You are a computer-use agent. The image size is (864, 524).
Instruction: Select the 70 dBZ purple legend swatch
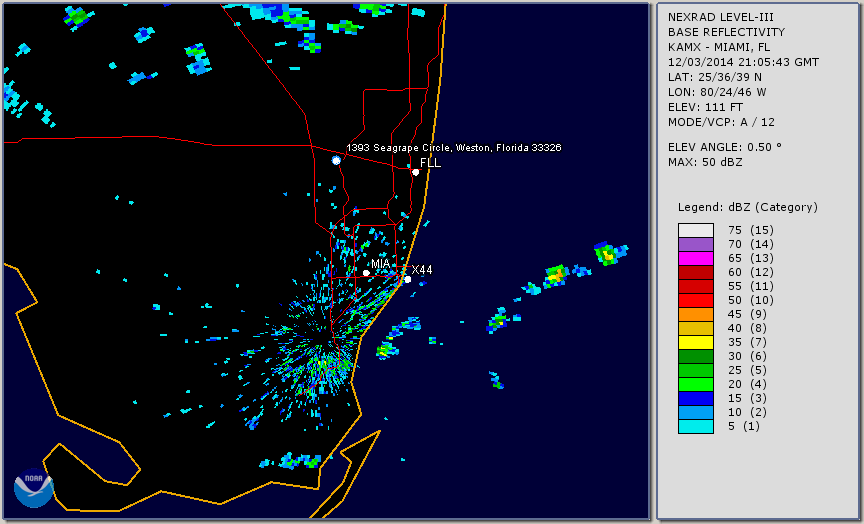[696, 244]
